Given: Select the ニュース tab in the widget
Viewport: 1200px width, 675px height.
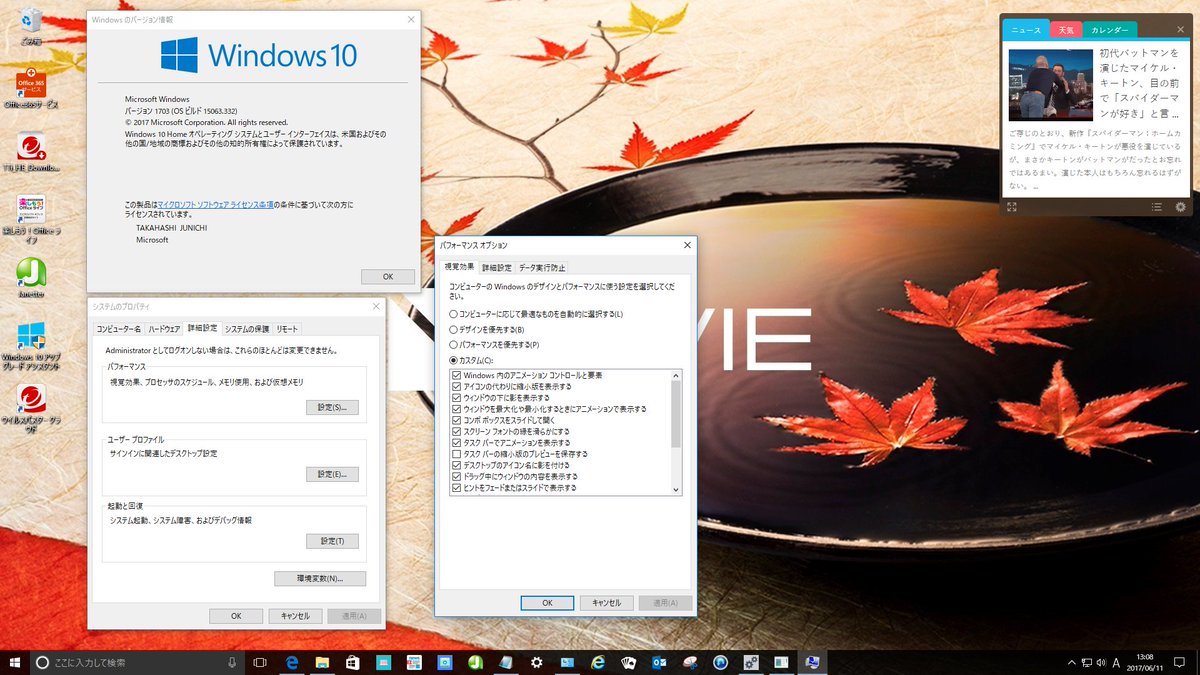Looking at the screenshot, I should click(1026, 30).
